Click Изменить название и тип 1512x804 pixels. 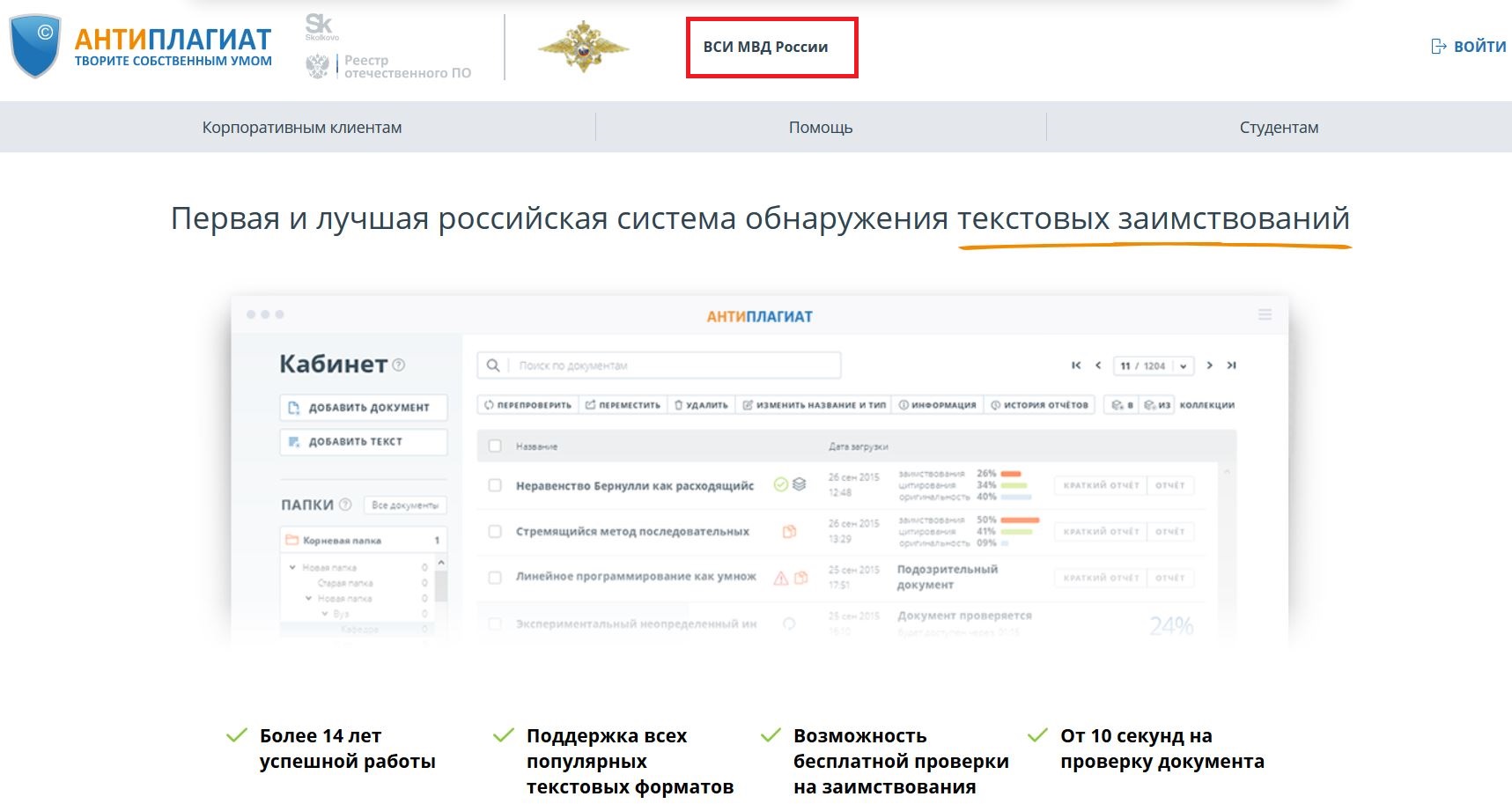click(814, 405)
